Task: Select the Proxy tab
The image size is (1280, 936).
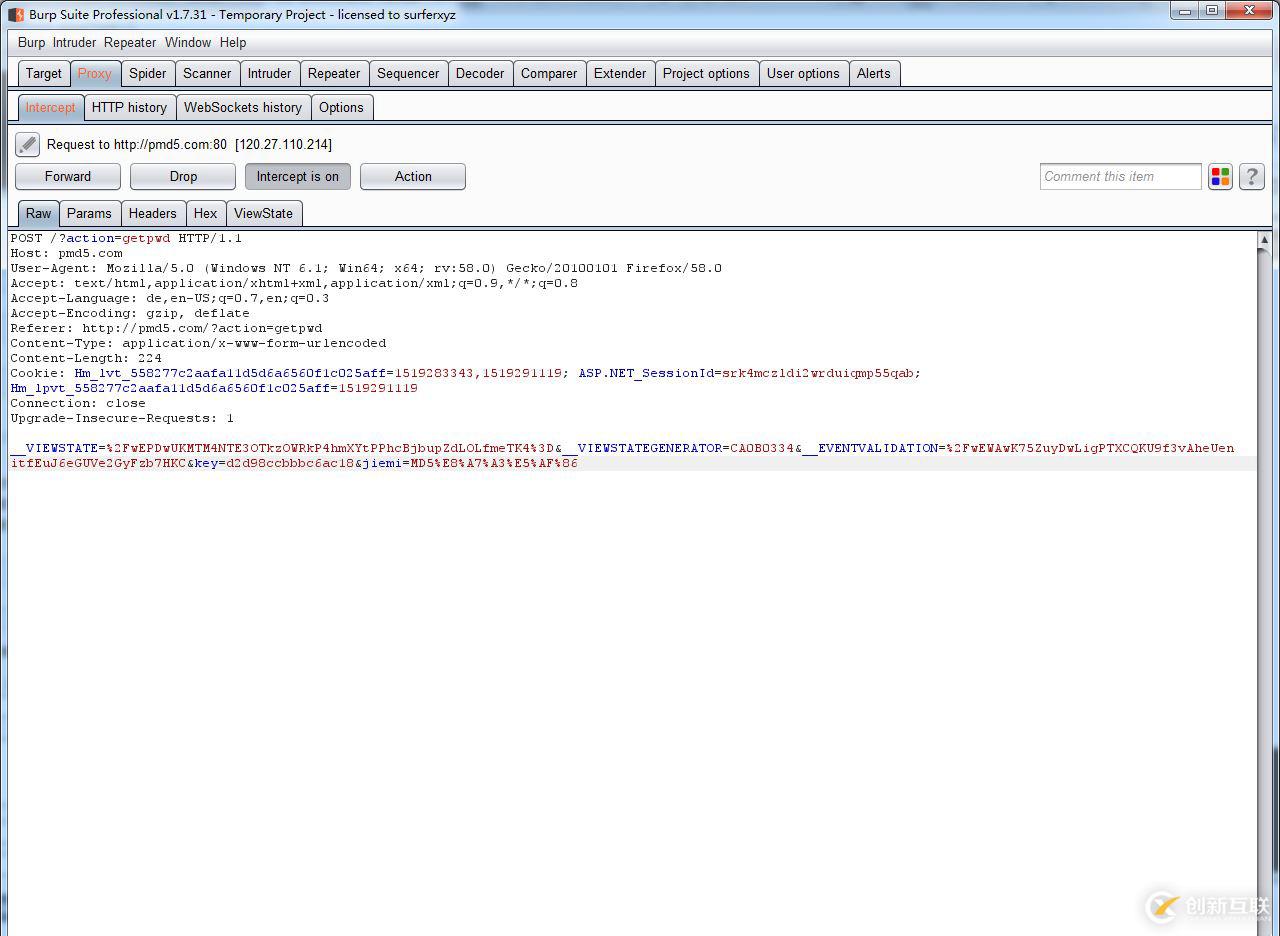Action: [x=95, y=74]
